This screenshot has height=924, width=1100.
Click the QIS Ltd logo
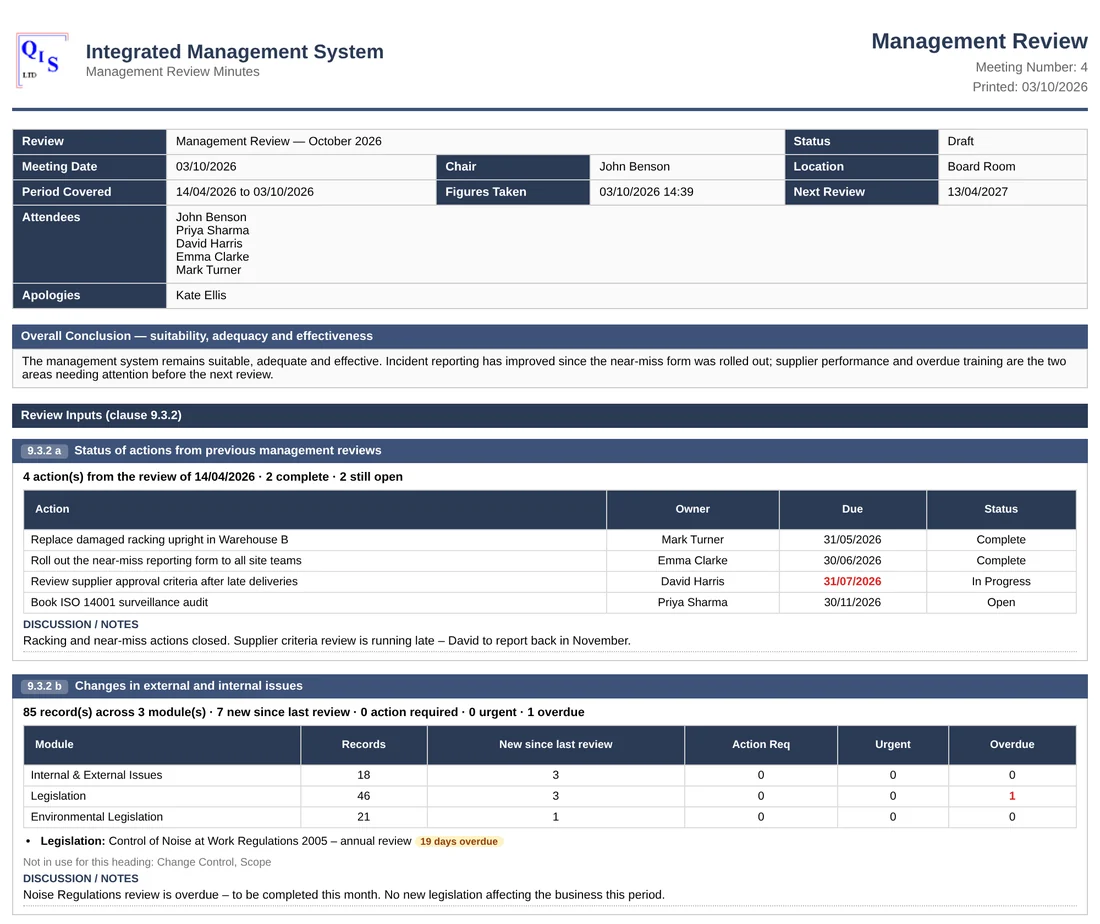42,60
